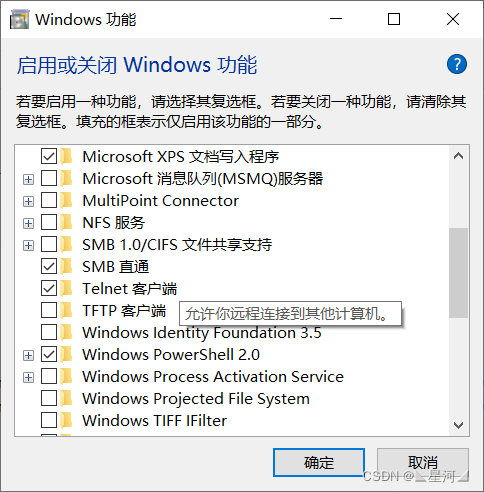Click the blue help question mark icon
Viewport: 484px width, 492px height.
pos(457,64)
